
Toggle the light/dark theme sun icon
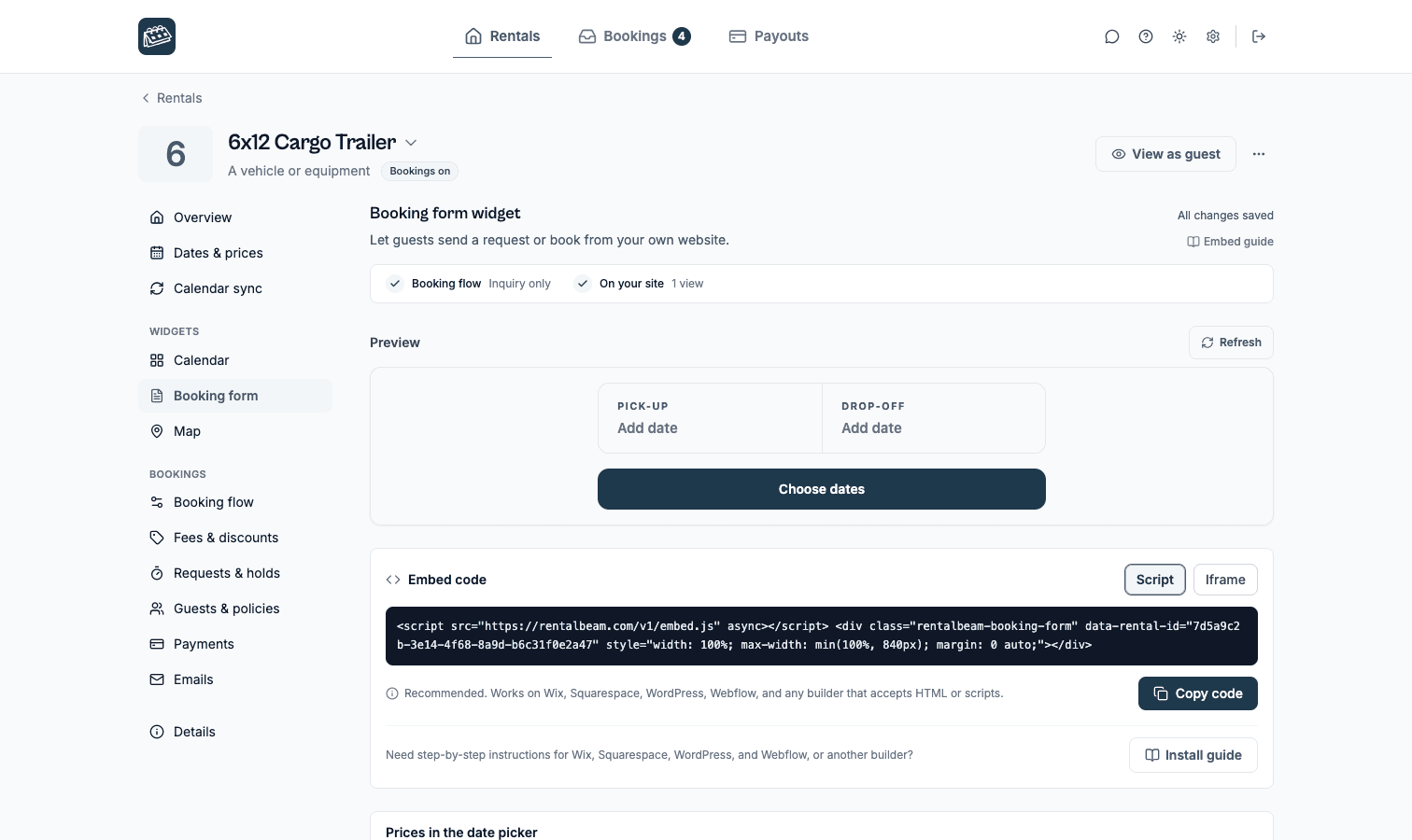(1179, 36)
